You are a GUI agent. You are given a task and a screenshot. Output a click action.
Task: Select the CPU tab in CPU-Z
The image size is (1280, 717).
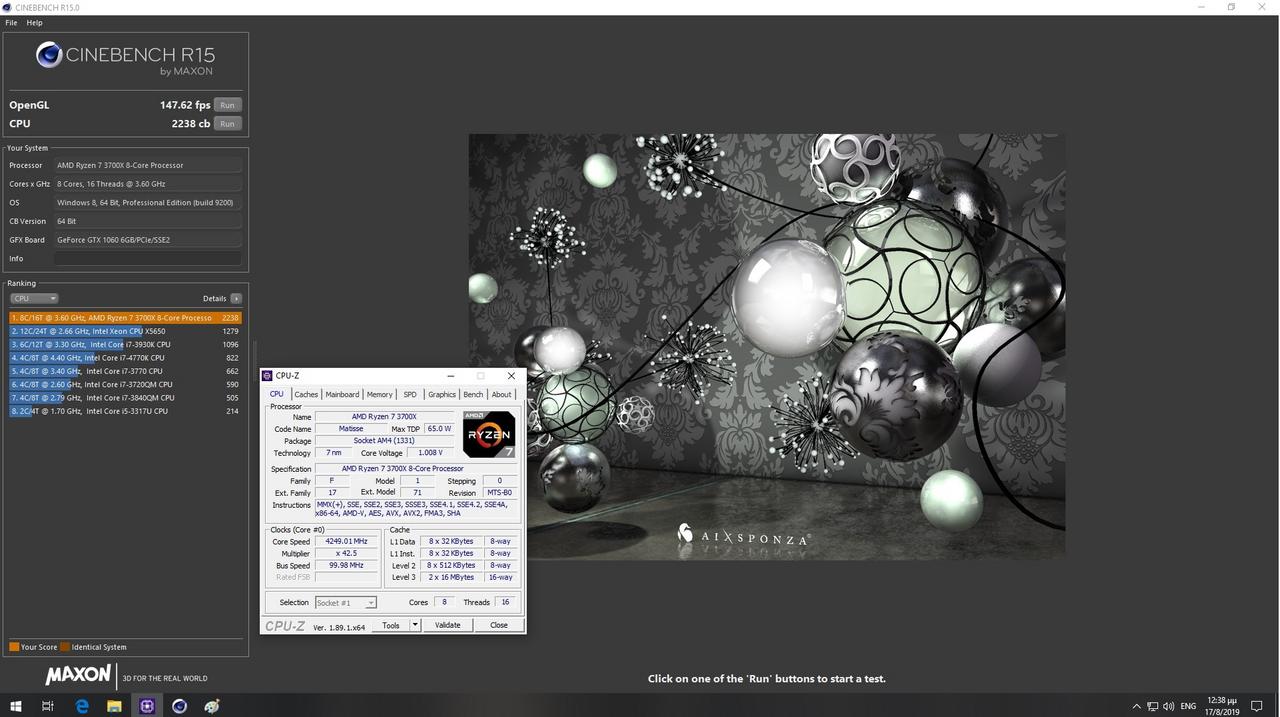click(277, 394)
